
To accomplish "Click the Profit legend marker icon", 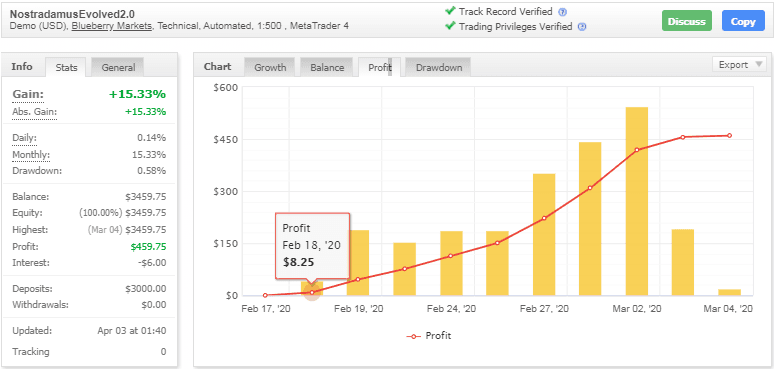I will (x=414, y=336).
